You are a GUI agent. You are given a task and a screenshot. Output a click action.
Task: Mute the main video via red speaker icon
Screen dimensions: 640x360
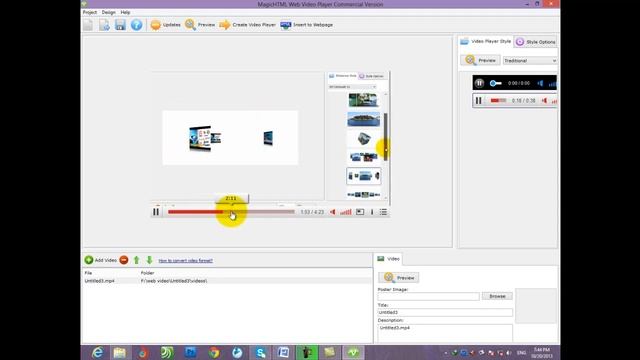(x=333, y=212)
